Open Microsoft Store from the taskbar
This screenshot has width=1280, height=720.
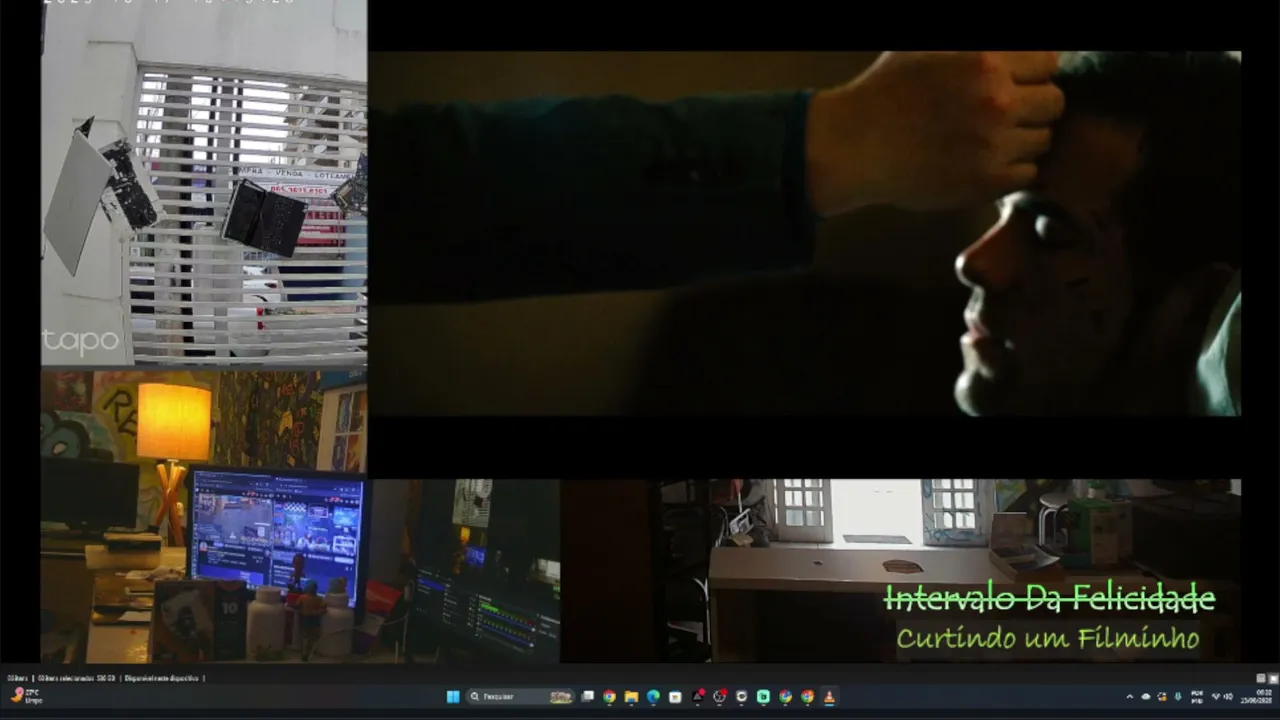pos(675,697)
